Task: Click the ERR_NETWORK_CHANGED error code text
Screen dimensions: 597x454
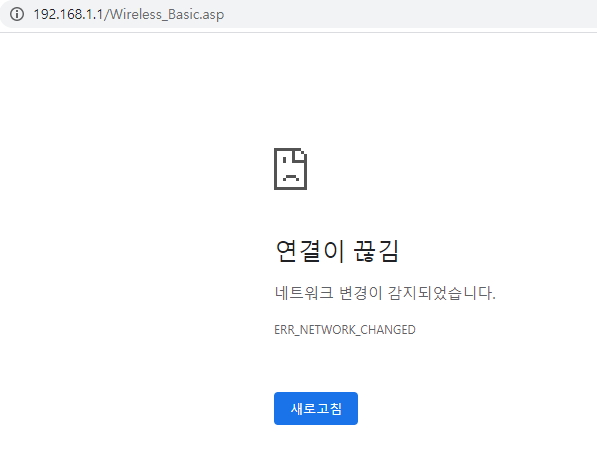Action: click(345, 329)
